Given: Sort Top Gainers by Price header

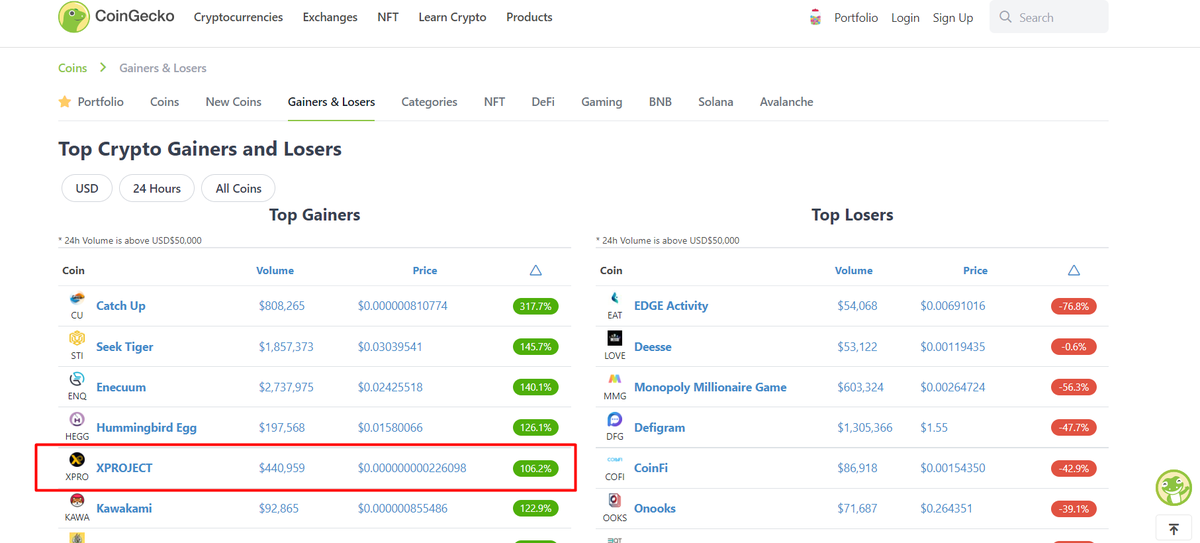Looking at the screenshot, I should pos(425,270).
